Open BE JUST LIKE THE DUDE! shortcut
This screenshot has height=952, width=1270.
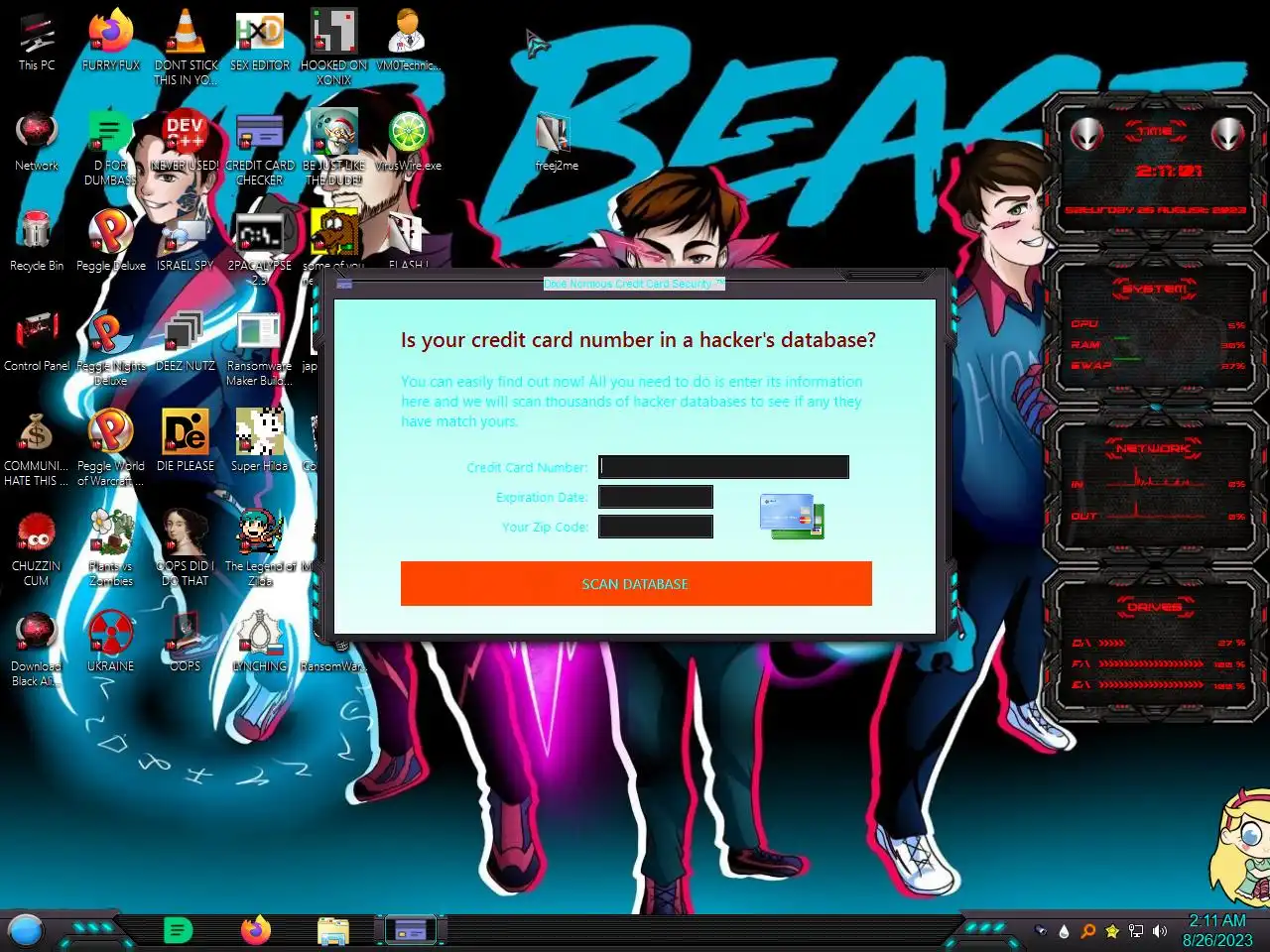334,149
